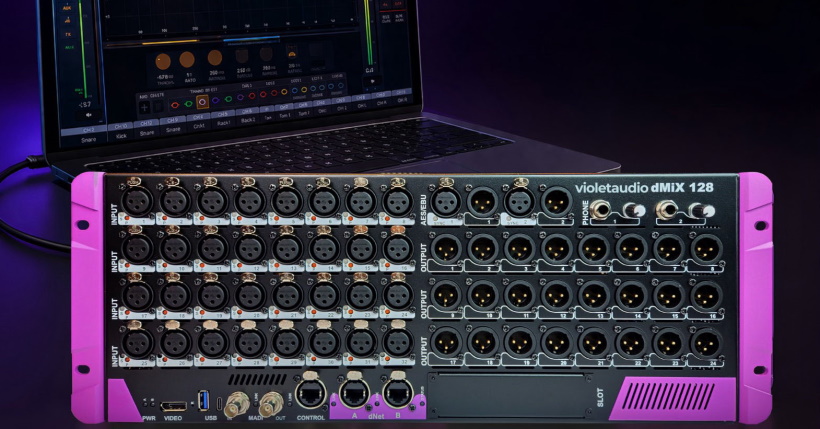Click the right BUS button at the top right

point(399,18)
